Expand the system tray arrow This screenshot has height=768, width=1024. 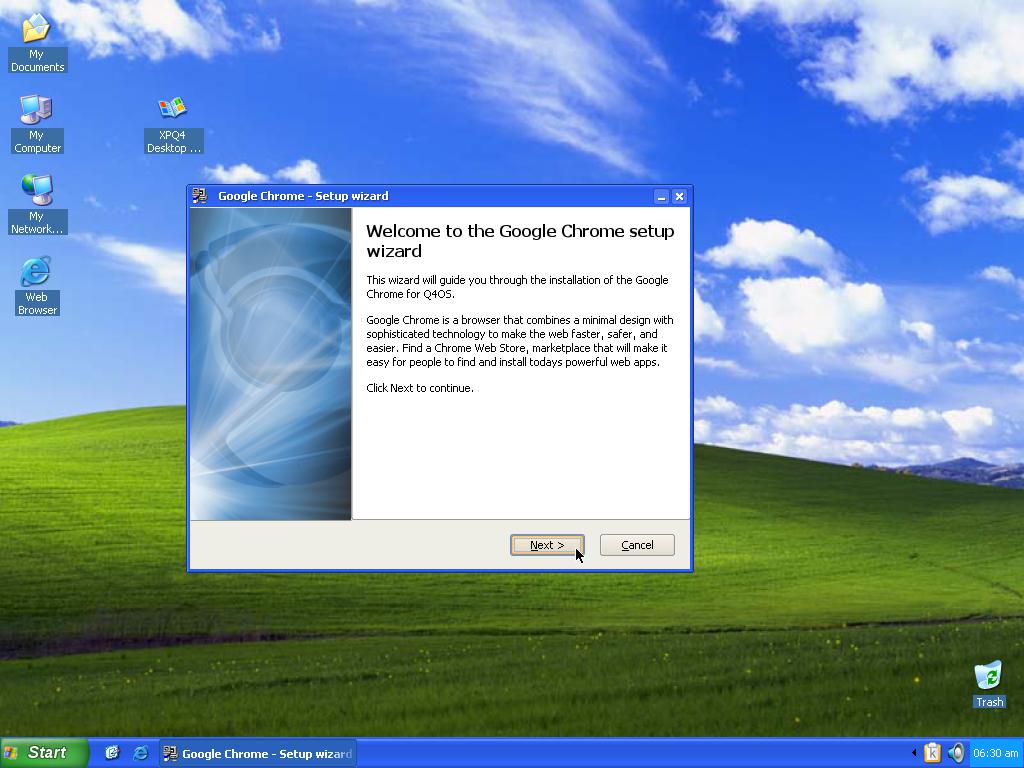pos(914,753)
